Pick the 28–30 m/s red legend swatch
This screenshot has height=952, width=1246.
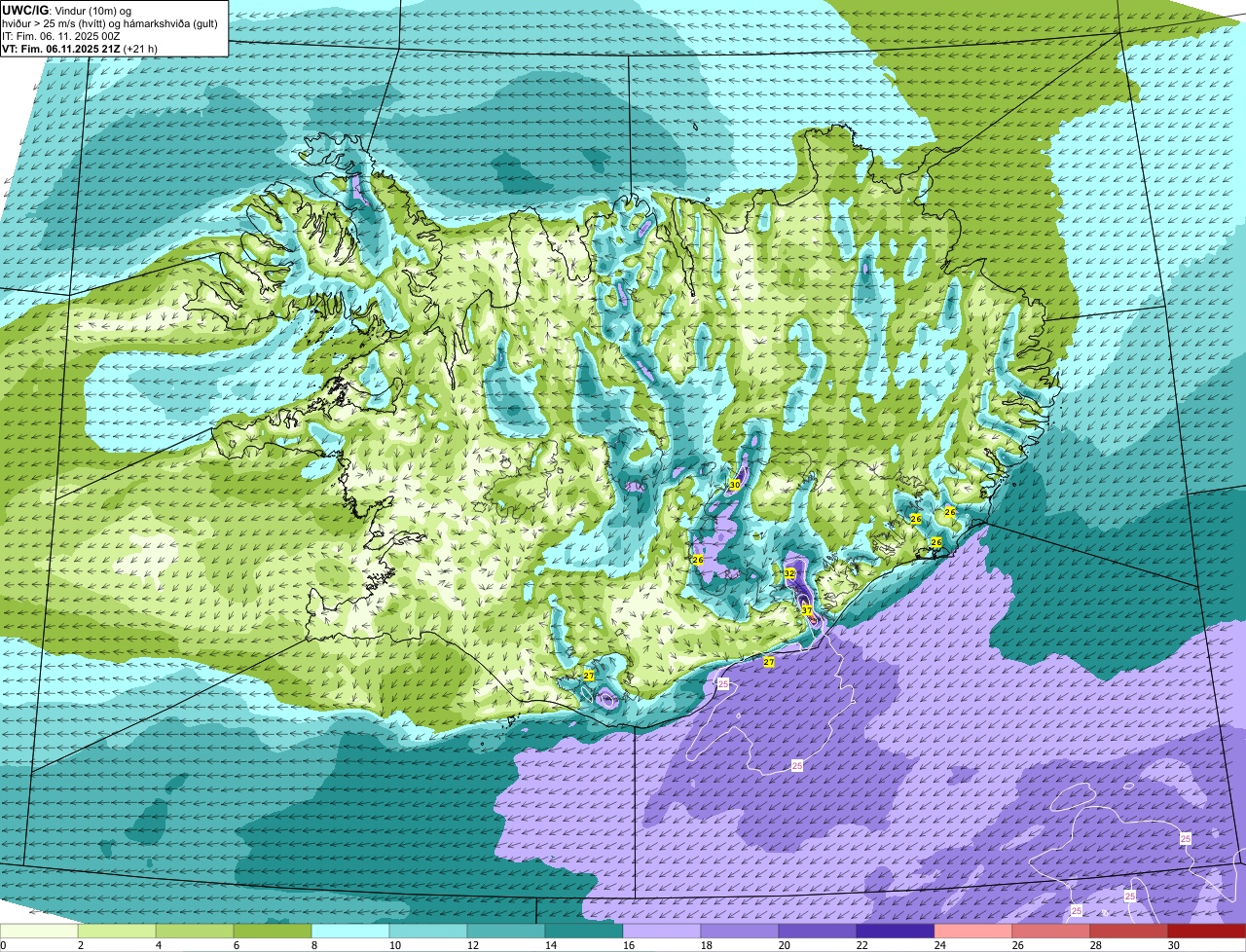click(1129, 931)
